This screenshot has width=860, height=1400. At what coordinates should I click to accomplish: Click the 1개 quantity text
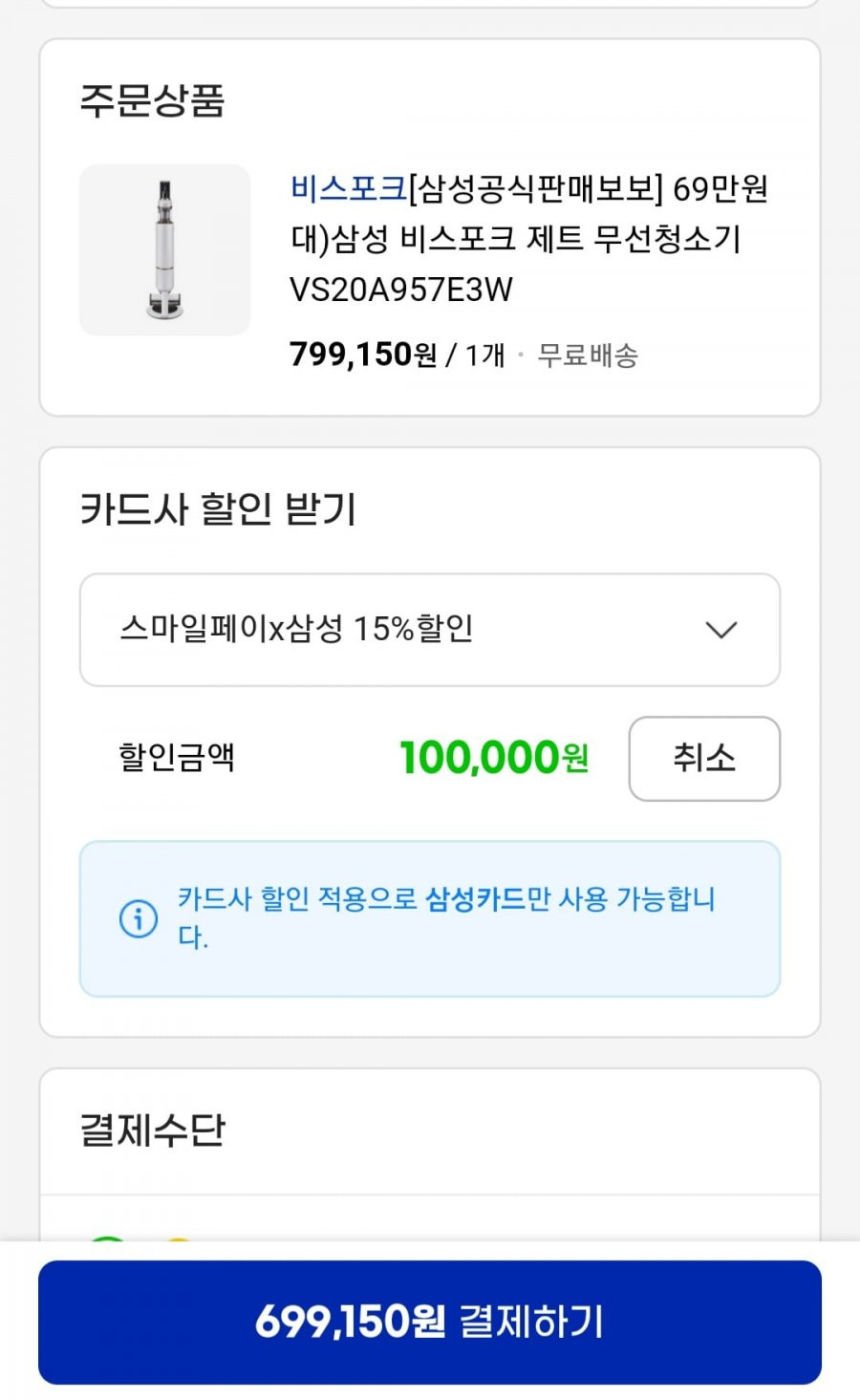pos(484,355)
